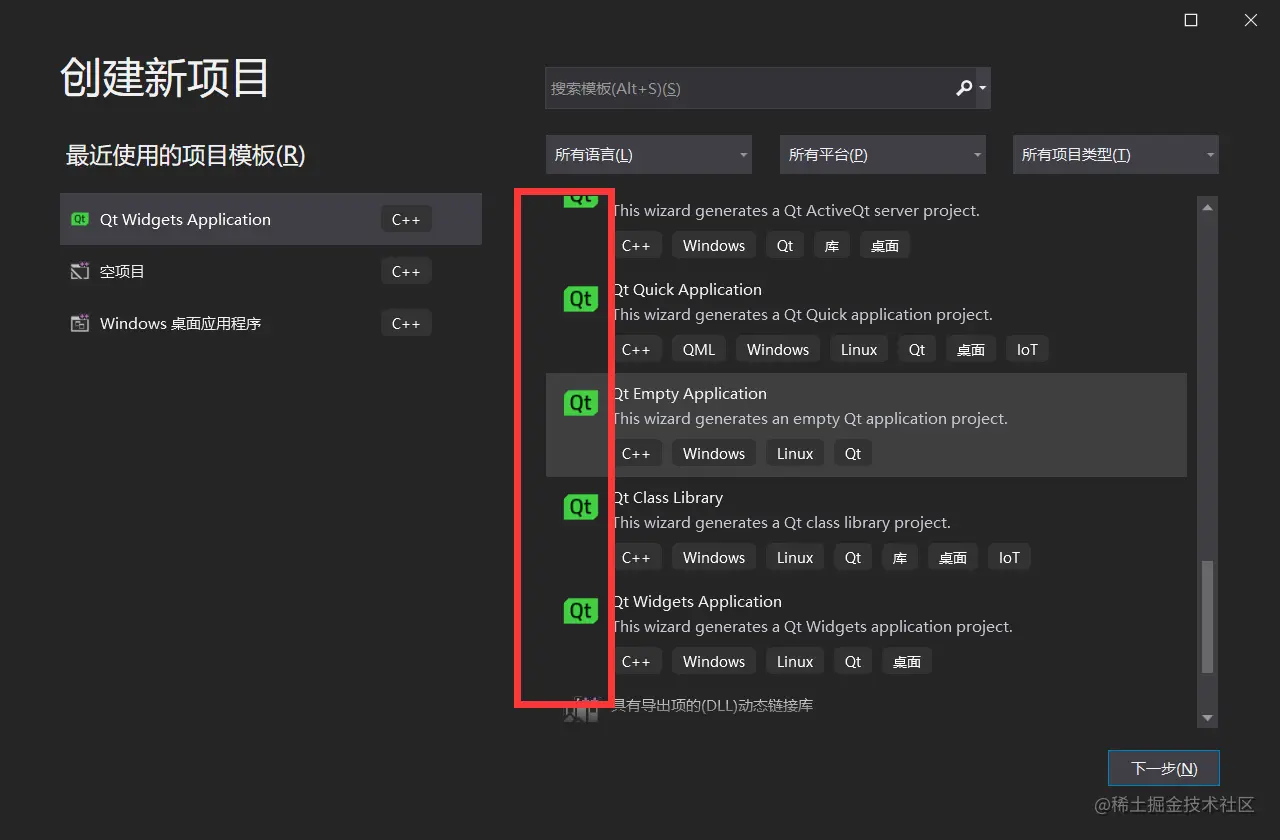The height and width of the screenshot is (840, 1280).
Task: Open the 所有项目类型 dropdown
Action: pos(1116,154)
